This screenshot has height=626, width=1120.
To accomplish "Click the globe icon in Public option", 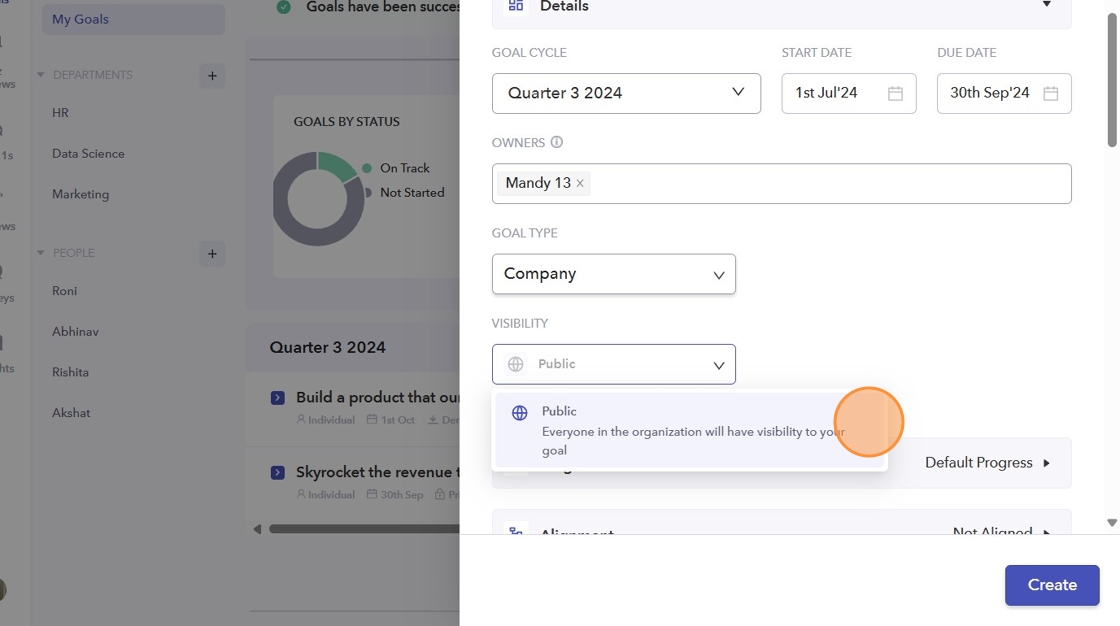I will (x=519, y=412).
